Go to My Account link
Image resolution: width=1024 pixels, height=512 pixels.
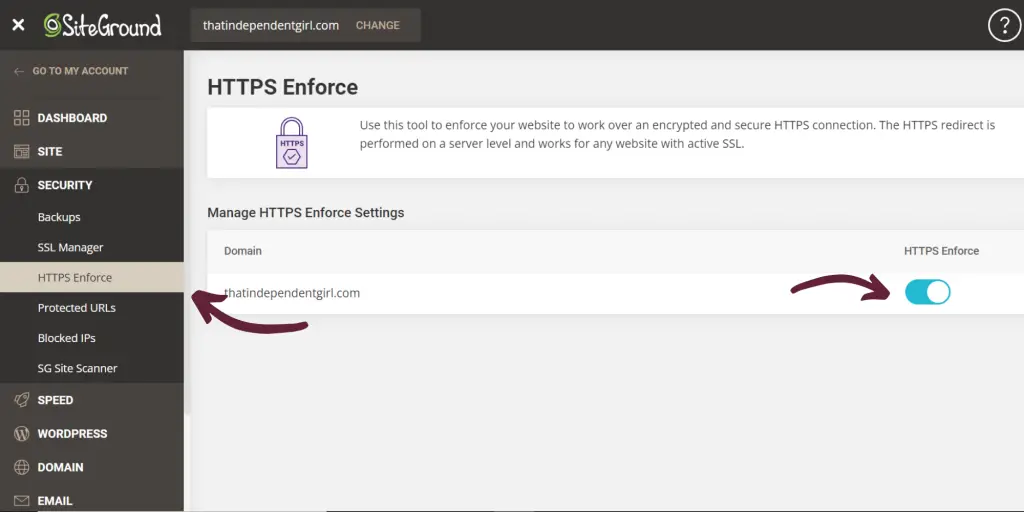pos(80,71)
